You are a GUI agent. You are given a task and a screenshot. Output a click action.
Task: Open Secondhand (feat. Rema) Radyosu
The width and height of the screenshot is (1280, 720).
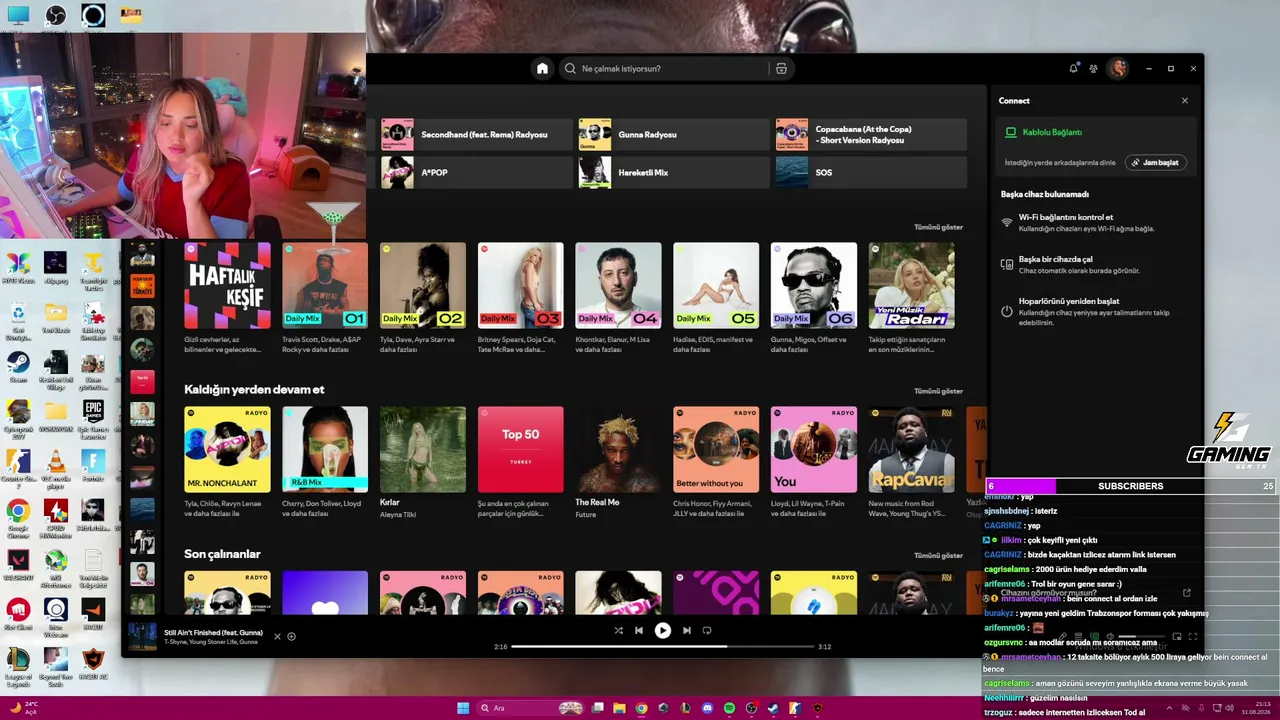tap(475, 135)
